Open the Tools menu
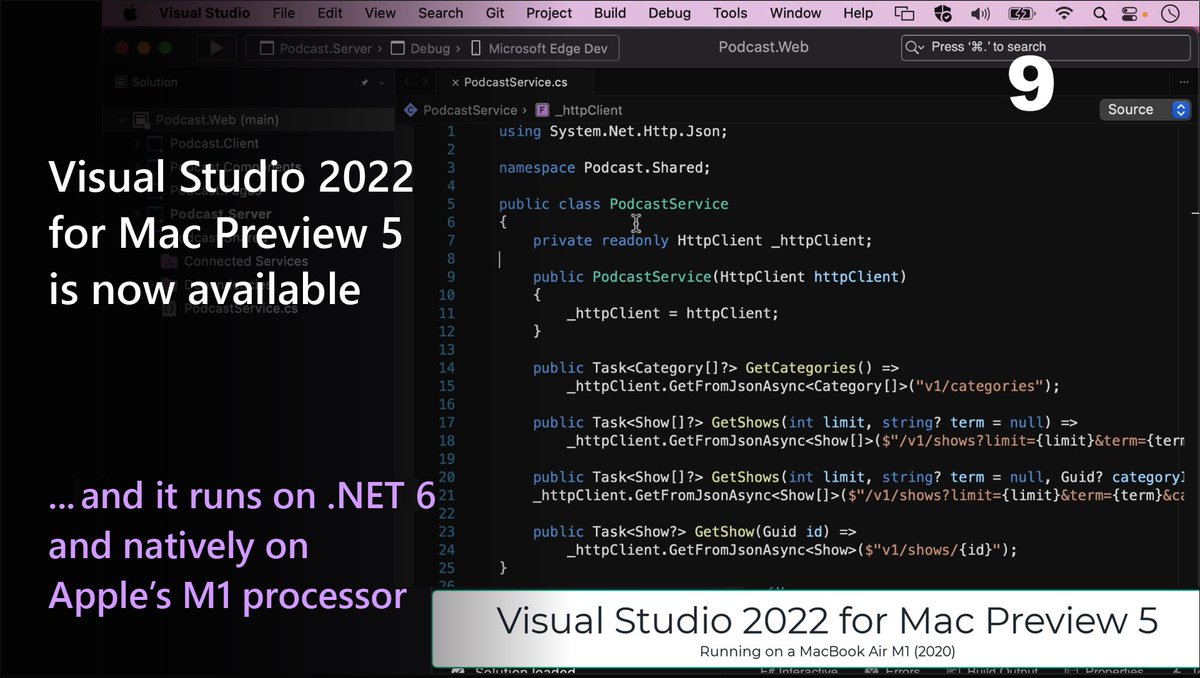1200x678 pixels. click(730, 13)
